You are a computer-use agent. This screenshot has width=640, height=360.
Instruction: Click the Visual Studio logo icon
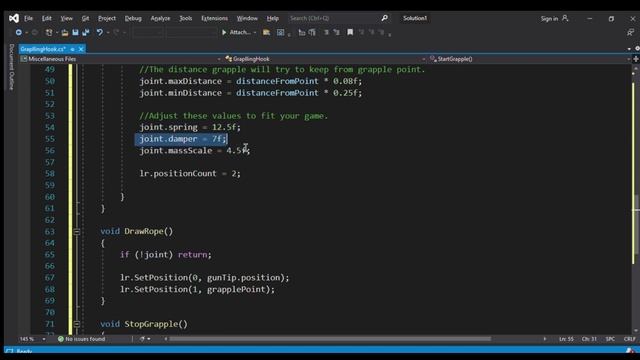[13, 18]
